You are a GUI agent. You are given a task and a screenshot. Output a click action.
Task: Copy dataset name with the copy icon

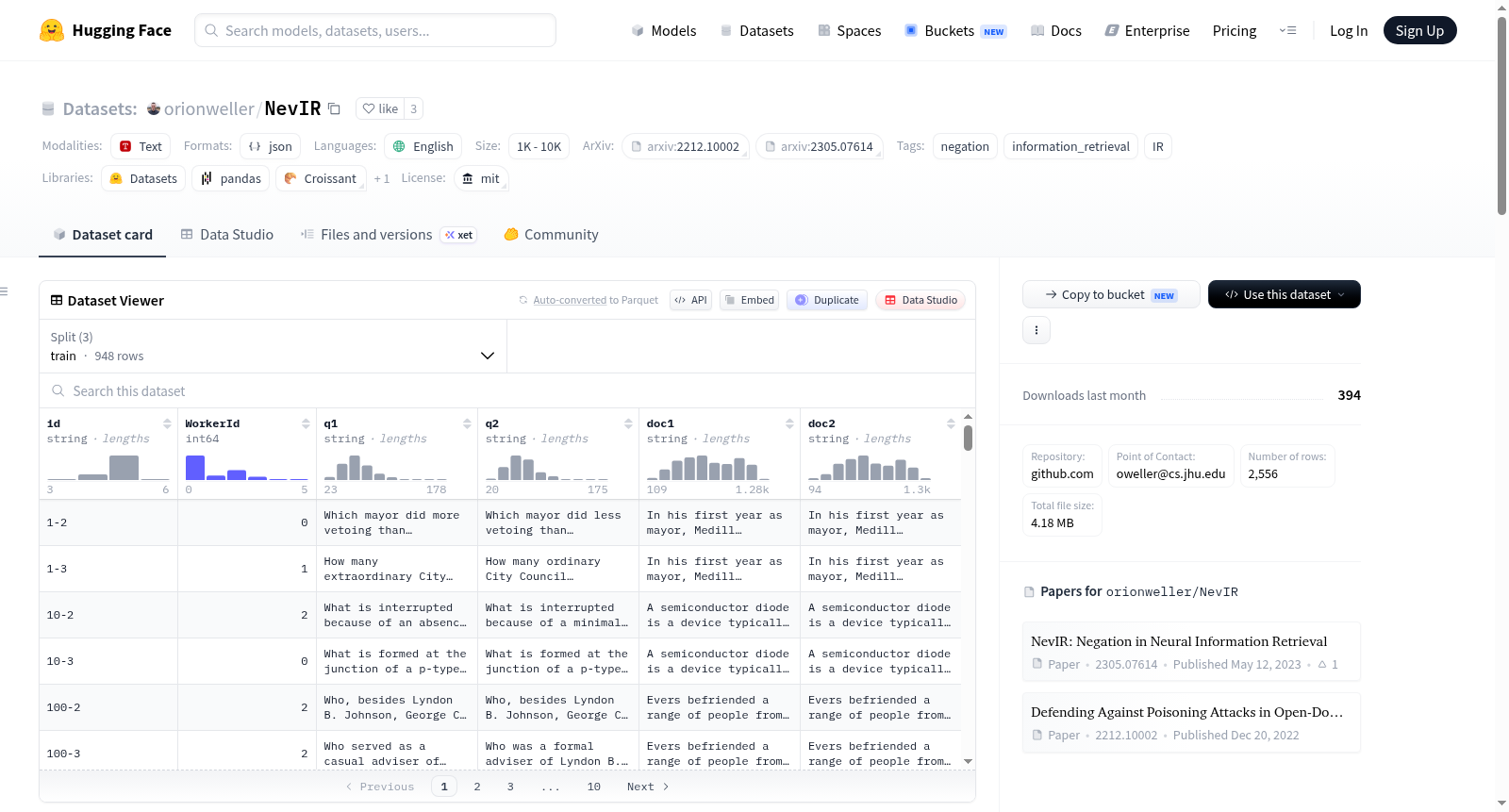coord(334,108)
